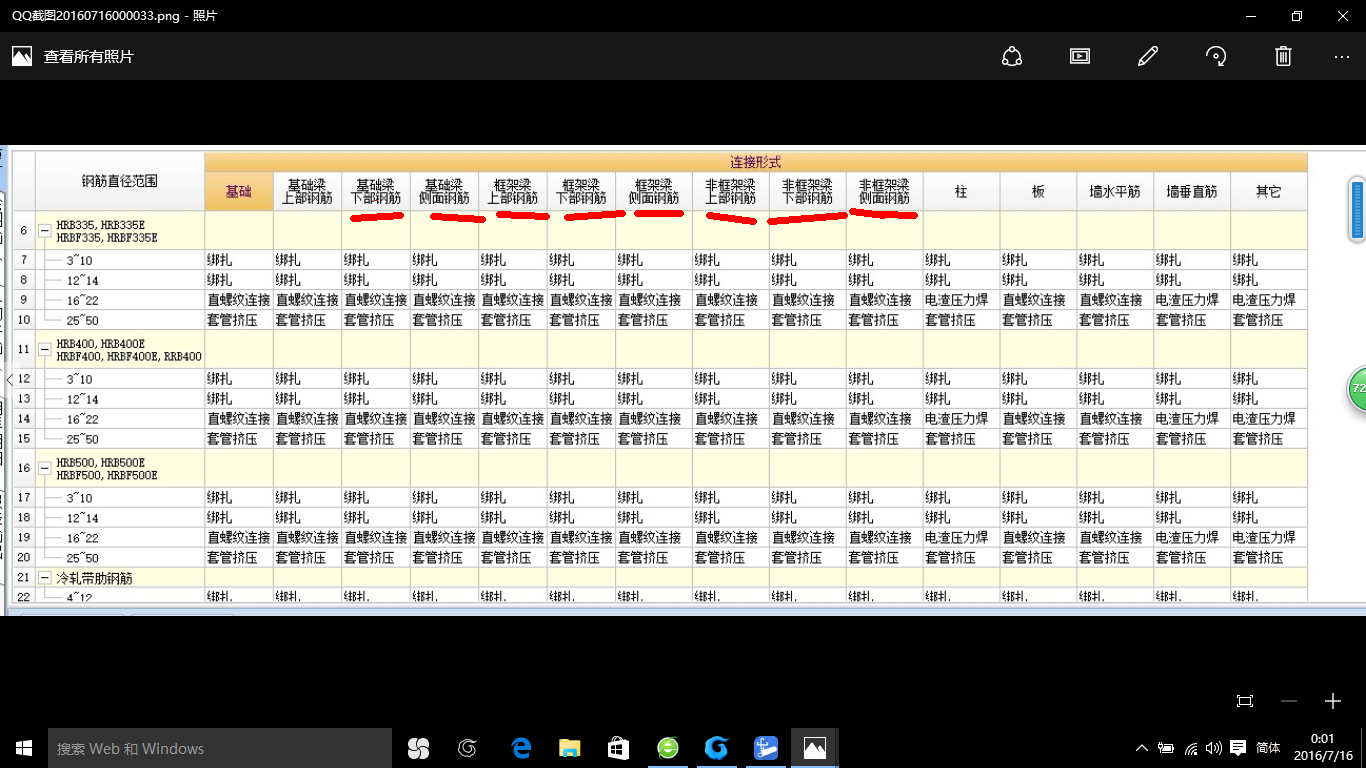Click 直螺纹连接 in row 14 基础 column
Image resolution: width=1366 pixels, height=768 pixels.
pos(239,419)
